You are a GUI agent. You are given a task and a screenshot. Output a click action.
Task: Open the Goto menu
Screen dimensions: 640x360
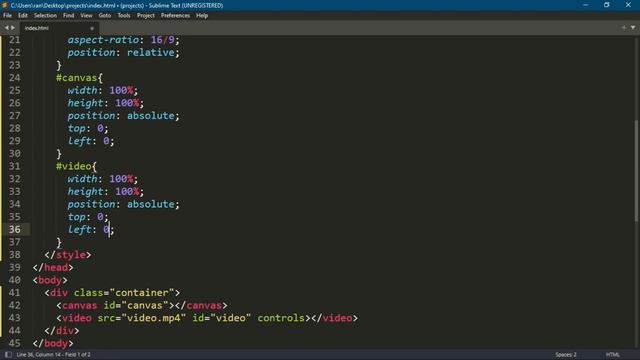click(x=105, y=16)
